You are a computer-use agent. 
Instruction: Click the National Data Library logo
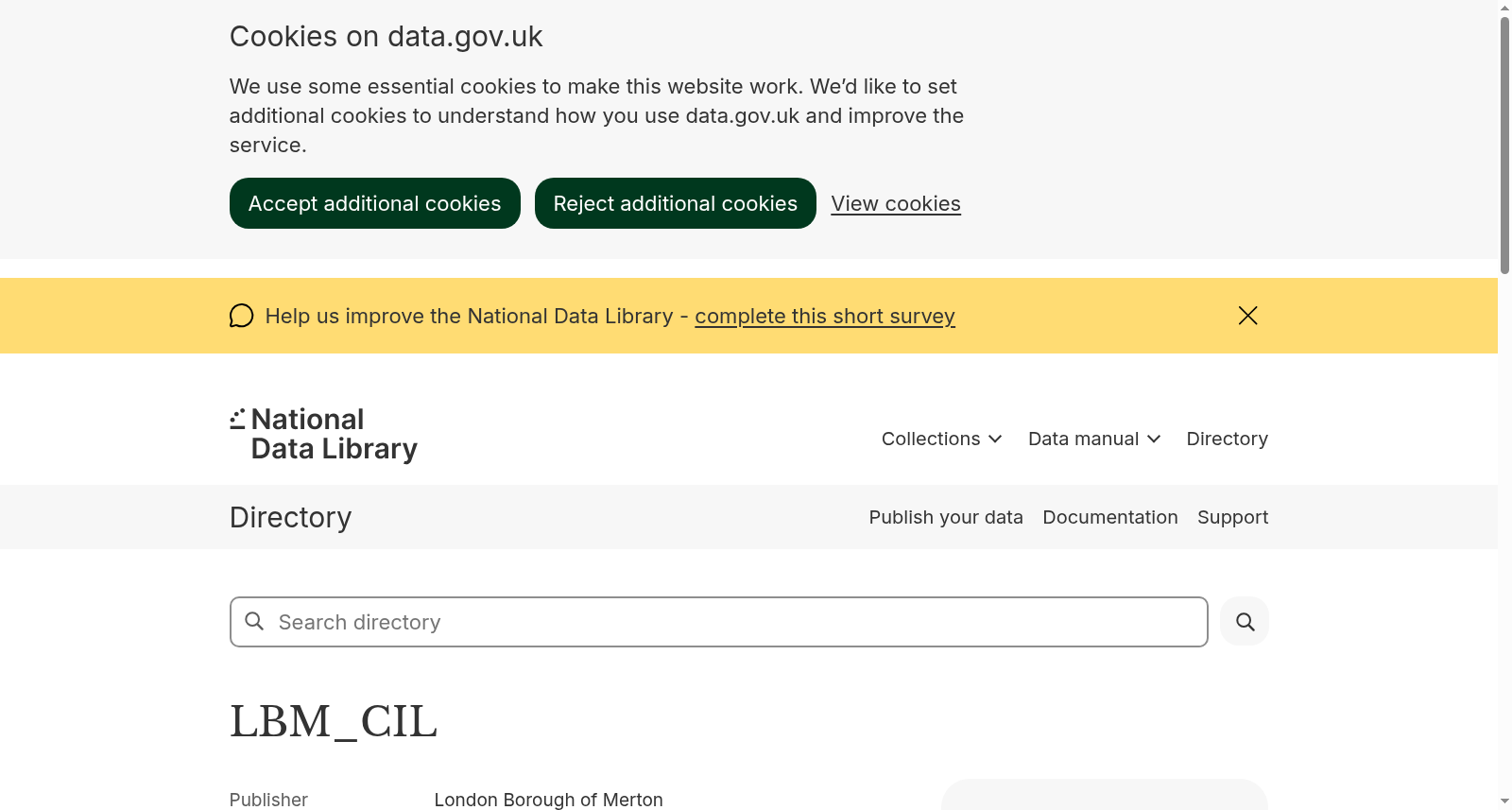pos(323,434)
